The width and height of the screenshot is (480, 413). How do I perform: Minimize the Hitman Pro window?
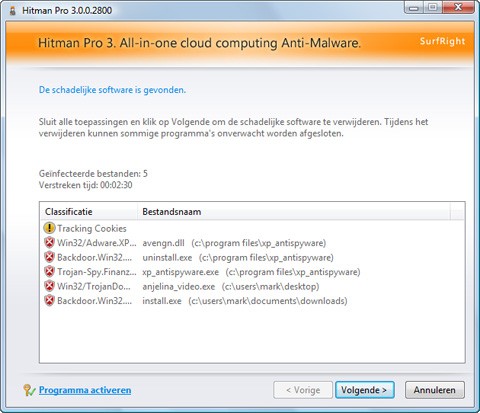(414, 8)
